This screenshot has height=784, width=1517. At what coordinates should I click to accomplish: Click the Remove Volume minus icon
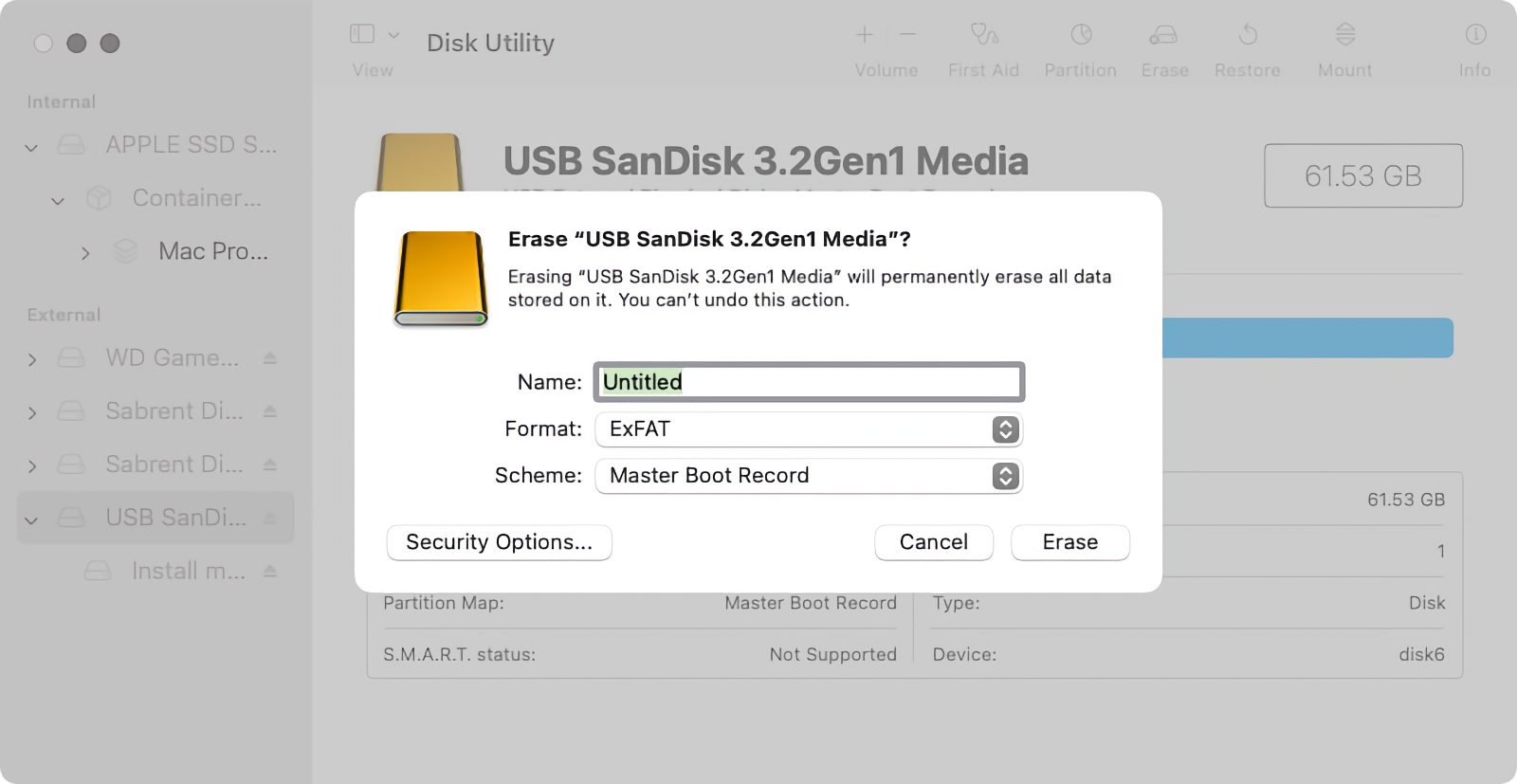[907, 34]
